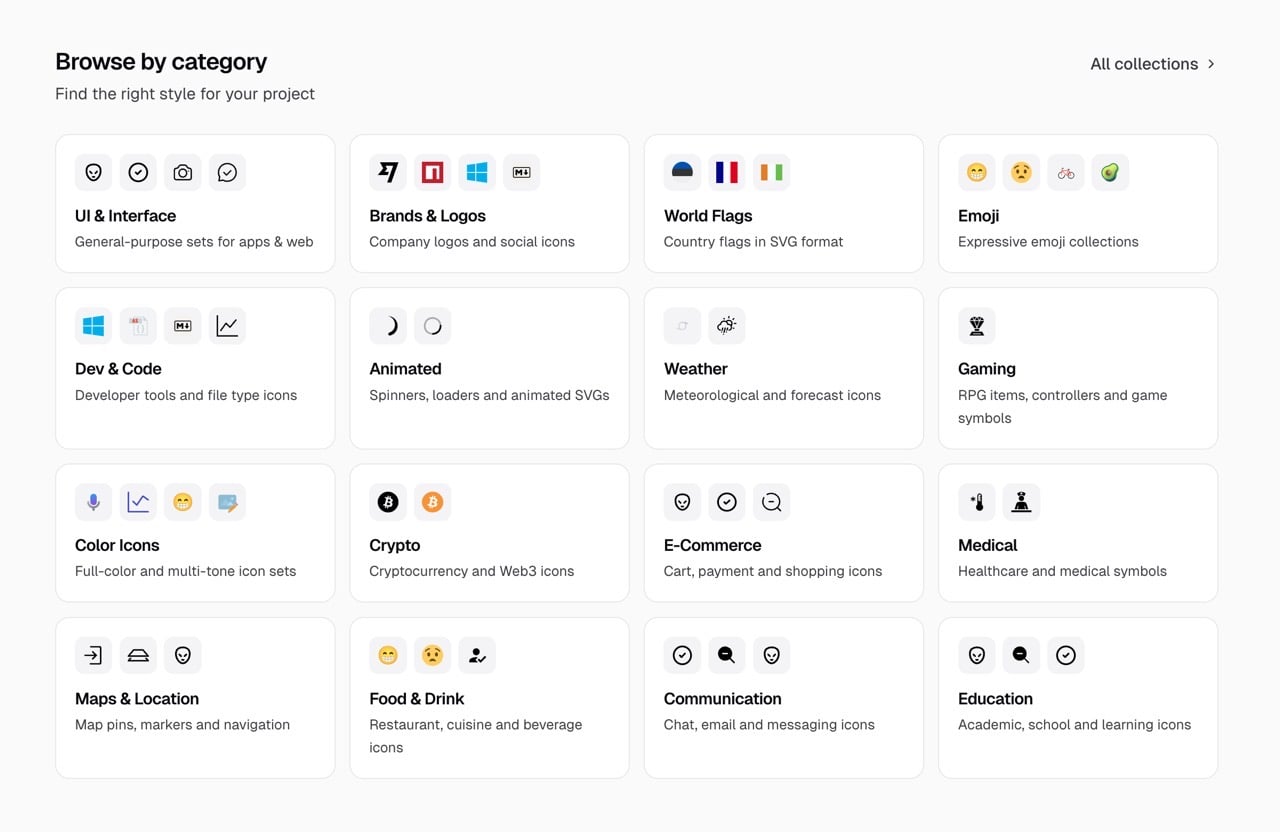Click the bicycle icon in Emoji card

pos(1066,173)
